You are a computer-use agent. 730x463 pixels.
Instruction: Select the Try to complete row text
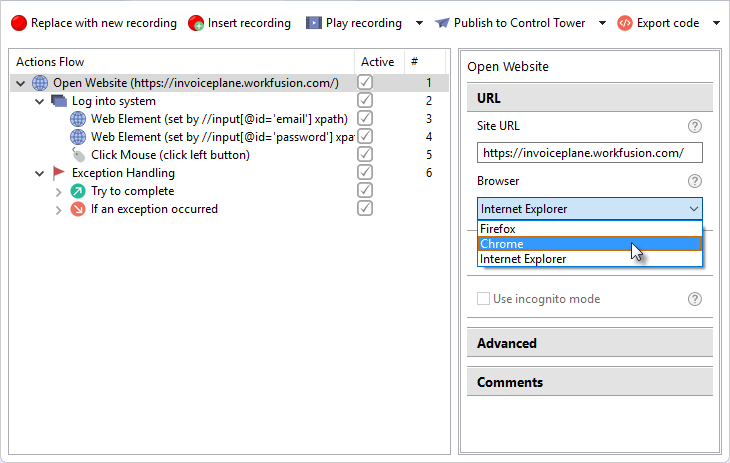[x=133, y=191]
